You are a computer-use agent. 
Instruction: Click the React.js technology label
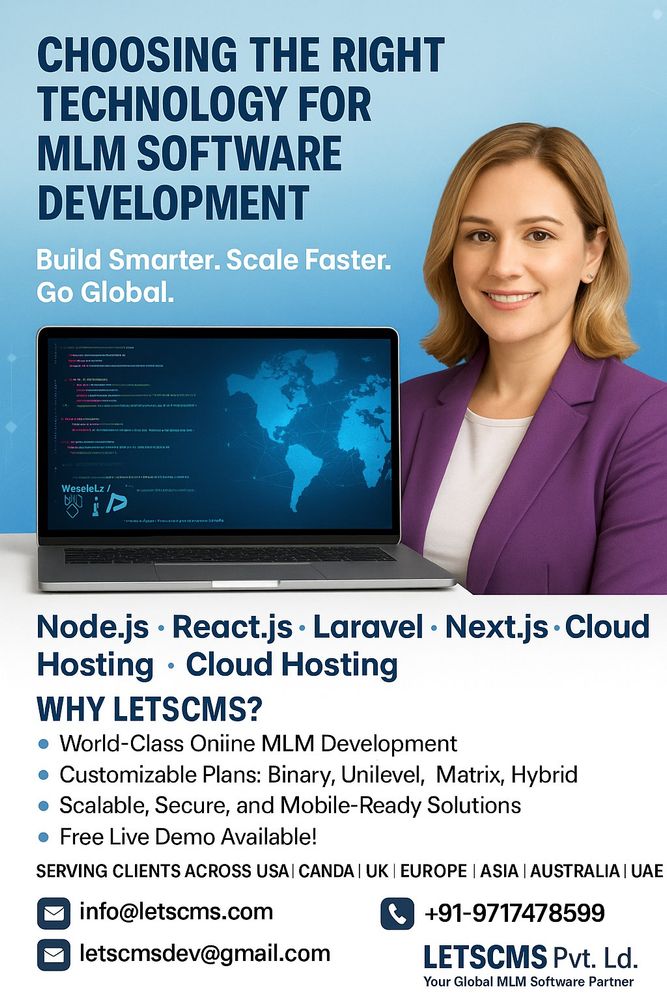point(232,628)
